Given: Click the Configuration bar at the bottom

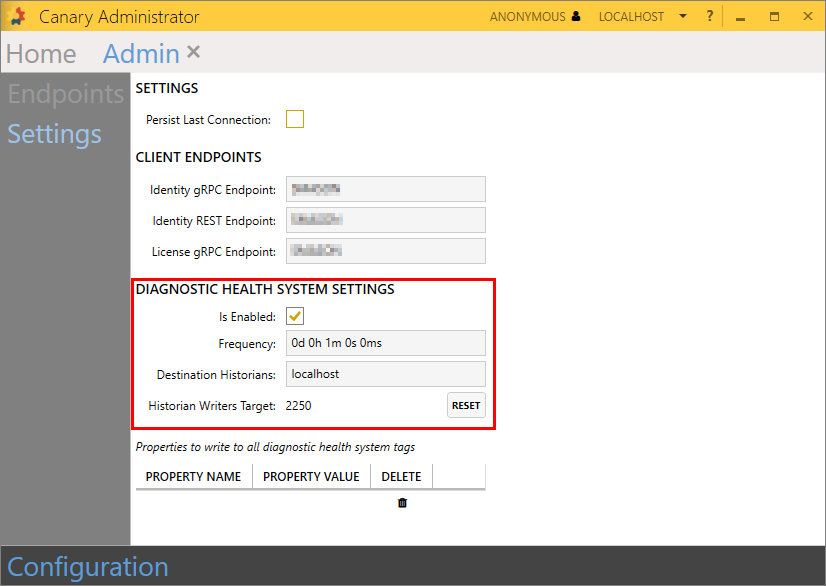Looking at the screenshot, I should pos(413,566).
